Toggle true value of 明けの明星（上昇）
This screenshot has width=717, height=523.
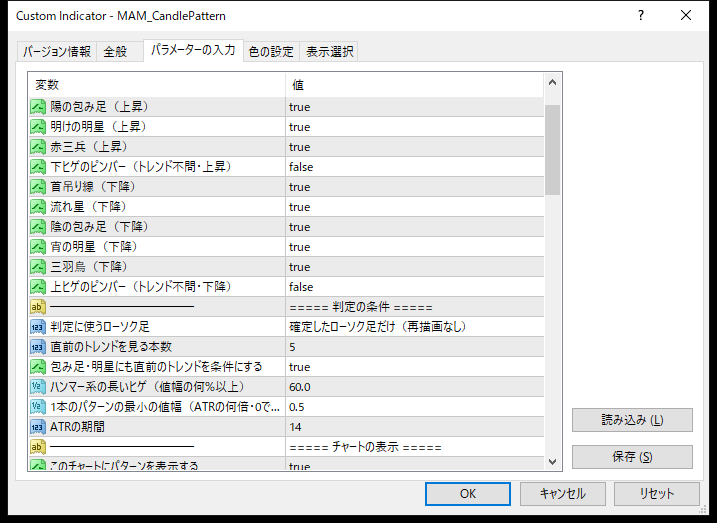tap(415, 127)
